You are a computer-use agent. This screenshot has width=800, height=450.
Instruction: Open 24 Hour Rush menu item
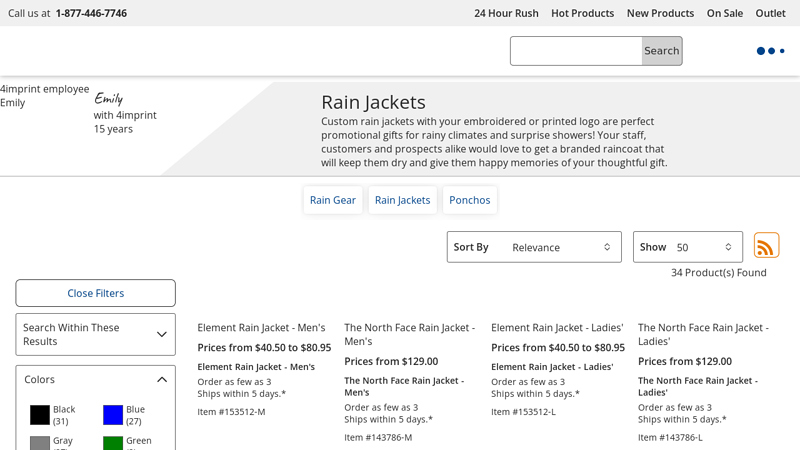pos(506,13)
